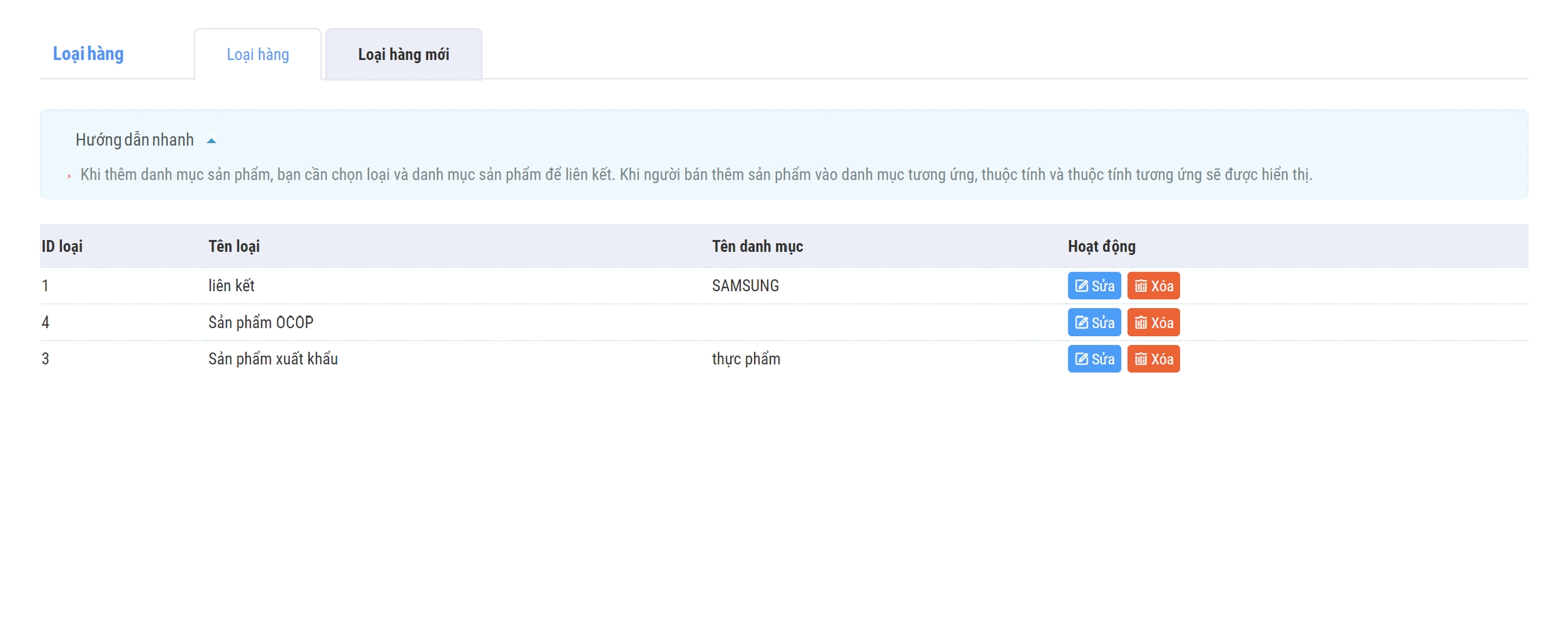1568x630 pixels.
Task: Click the Hoạt động column header
Action: (1101, 246)
